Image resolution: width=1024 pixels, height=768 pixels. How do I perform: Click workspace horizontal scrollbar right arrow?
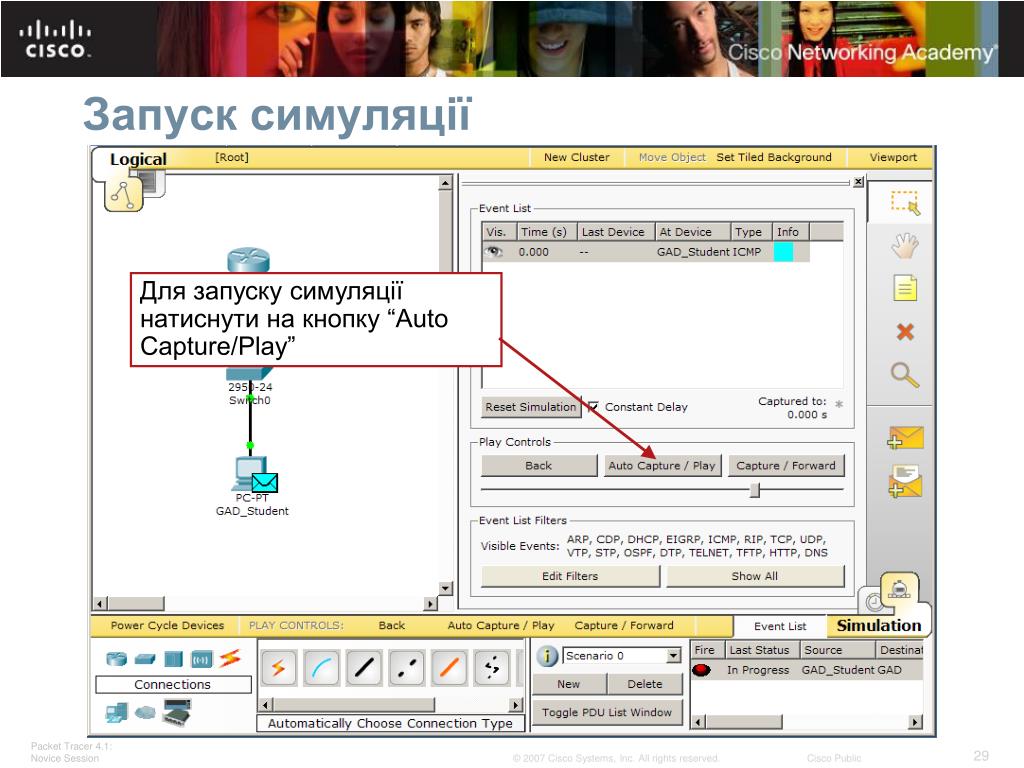pos(430,603)
